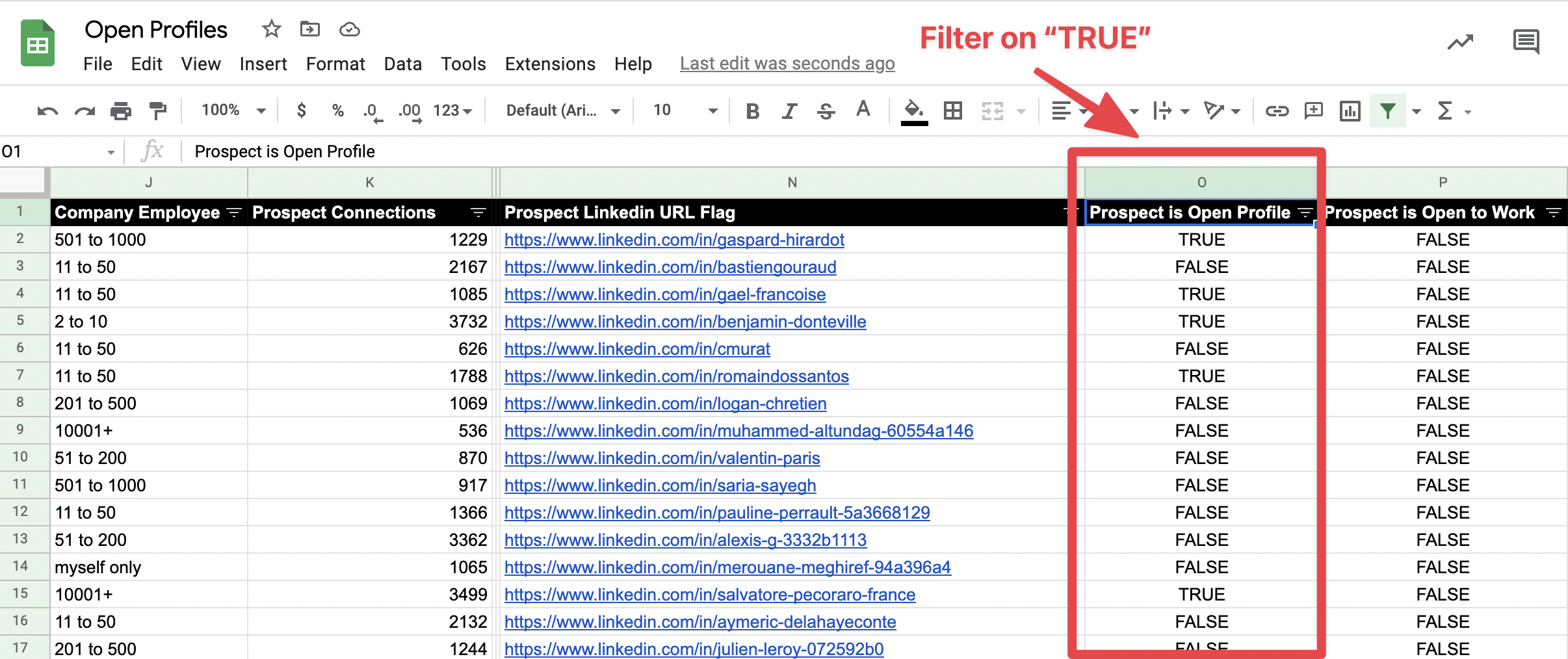1568x659 pixels.
Task: Expand filter views dropdown arrow
Action: [x=1417, y=112]
